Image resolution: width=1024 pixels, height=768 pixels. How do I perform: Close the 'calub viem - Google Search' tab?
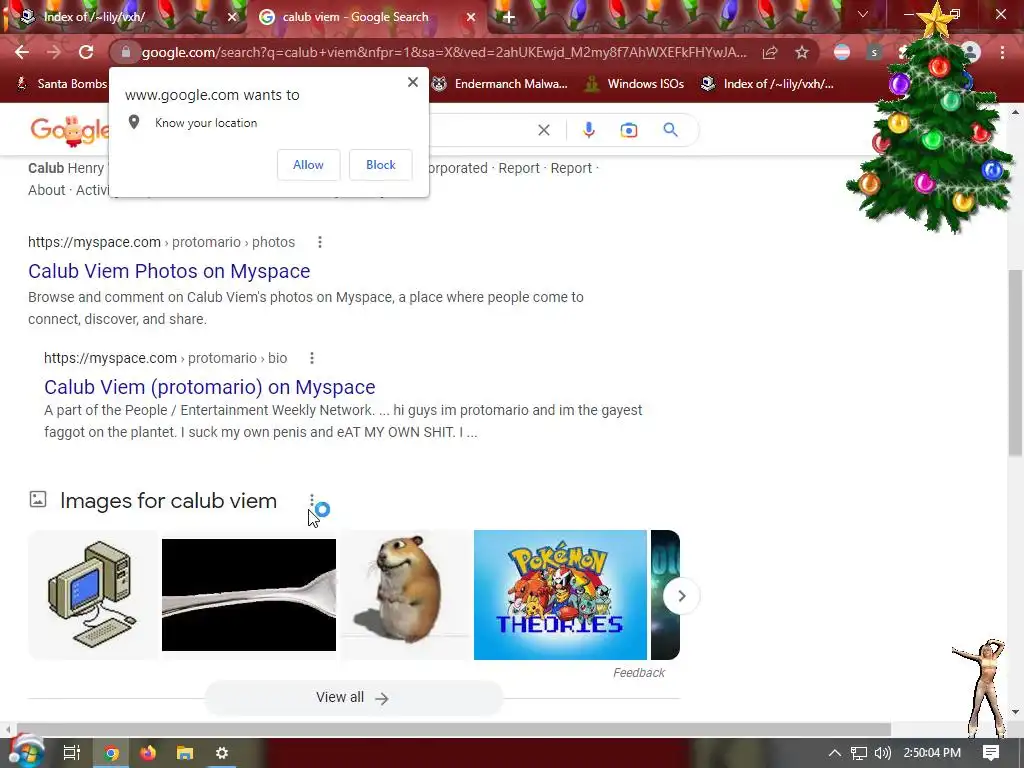click(x=470, y=17)
